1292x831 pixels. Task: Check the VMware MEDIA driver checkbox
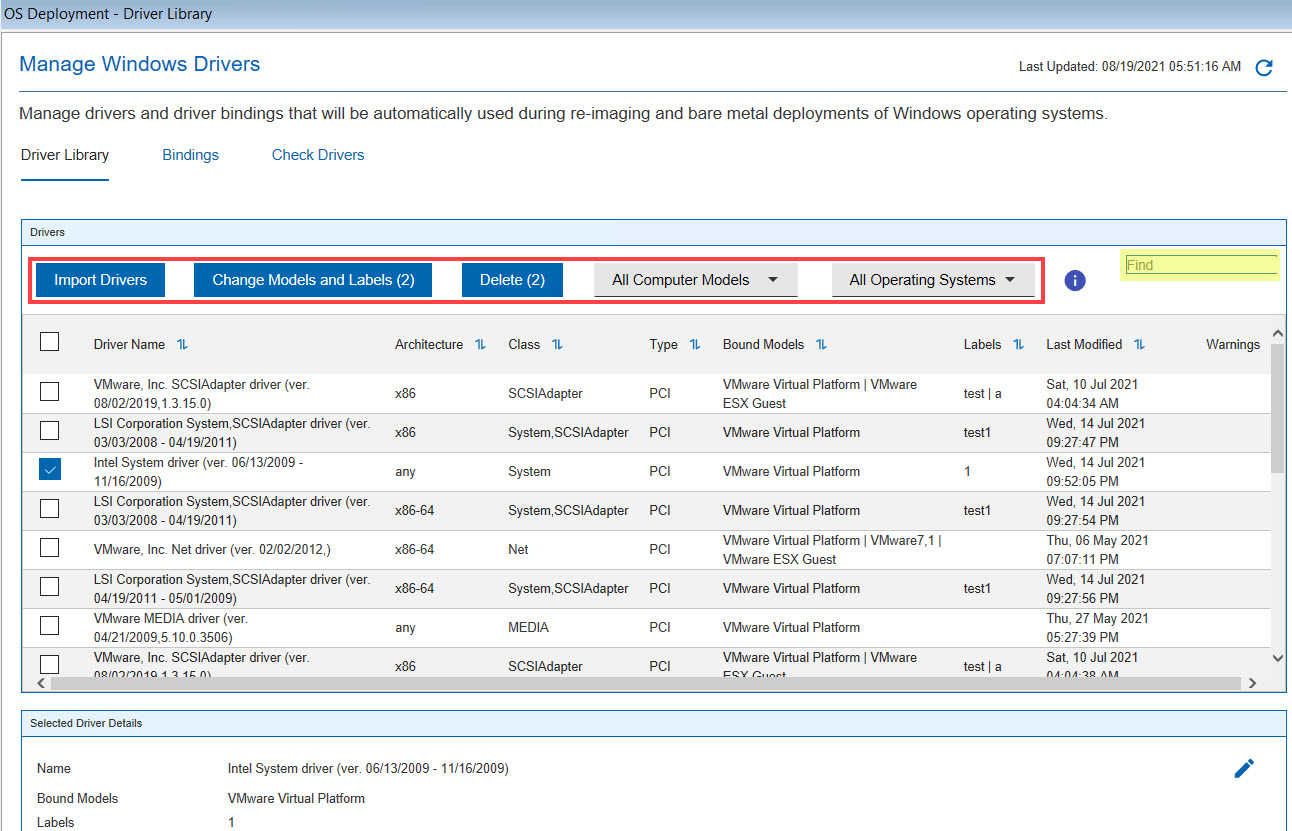pos(49,626)
